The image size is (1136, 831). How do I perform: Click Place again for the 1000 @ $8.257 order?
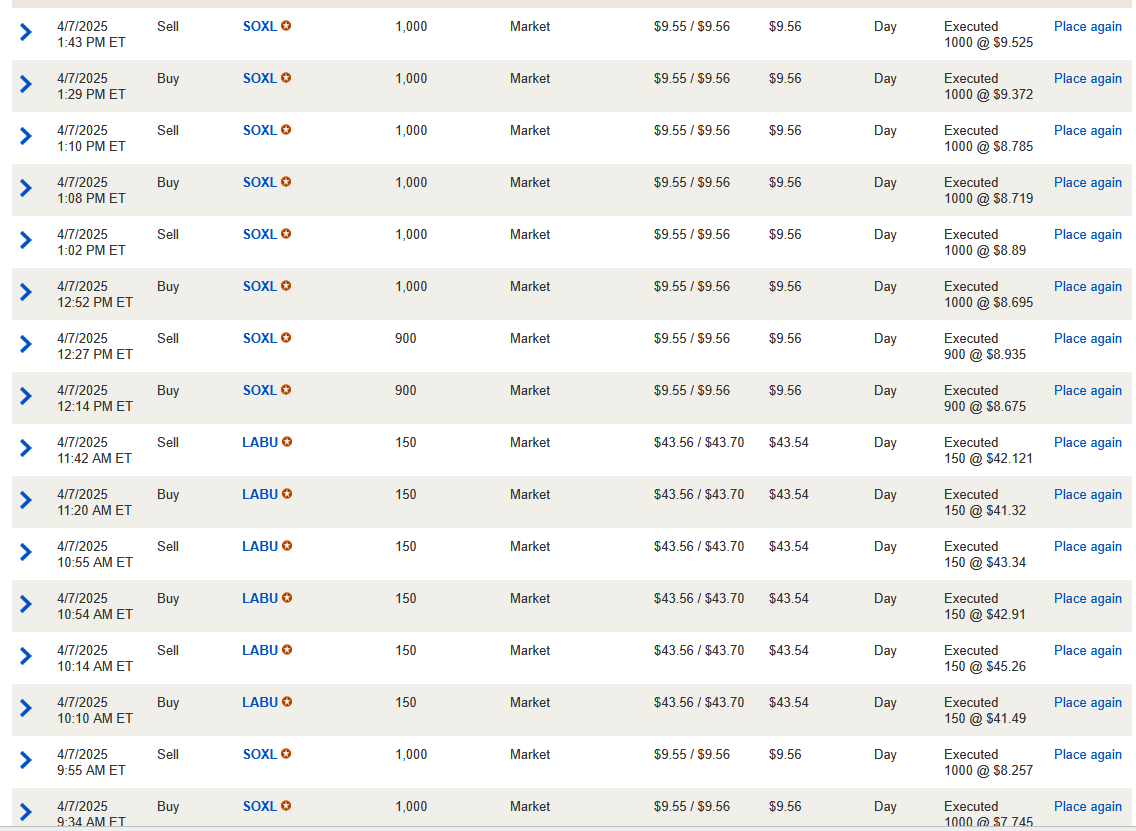[1087, 756]
